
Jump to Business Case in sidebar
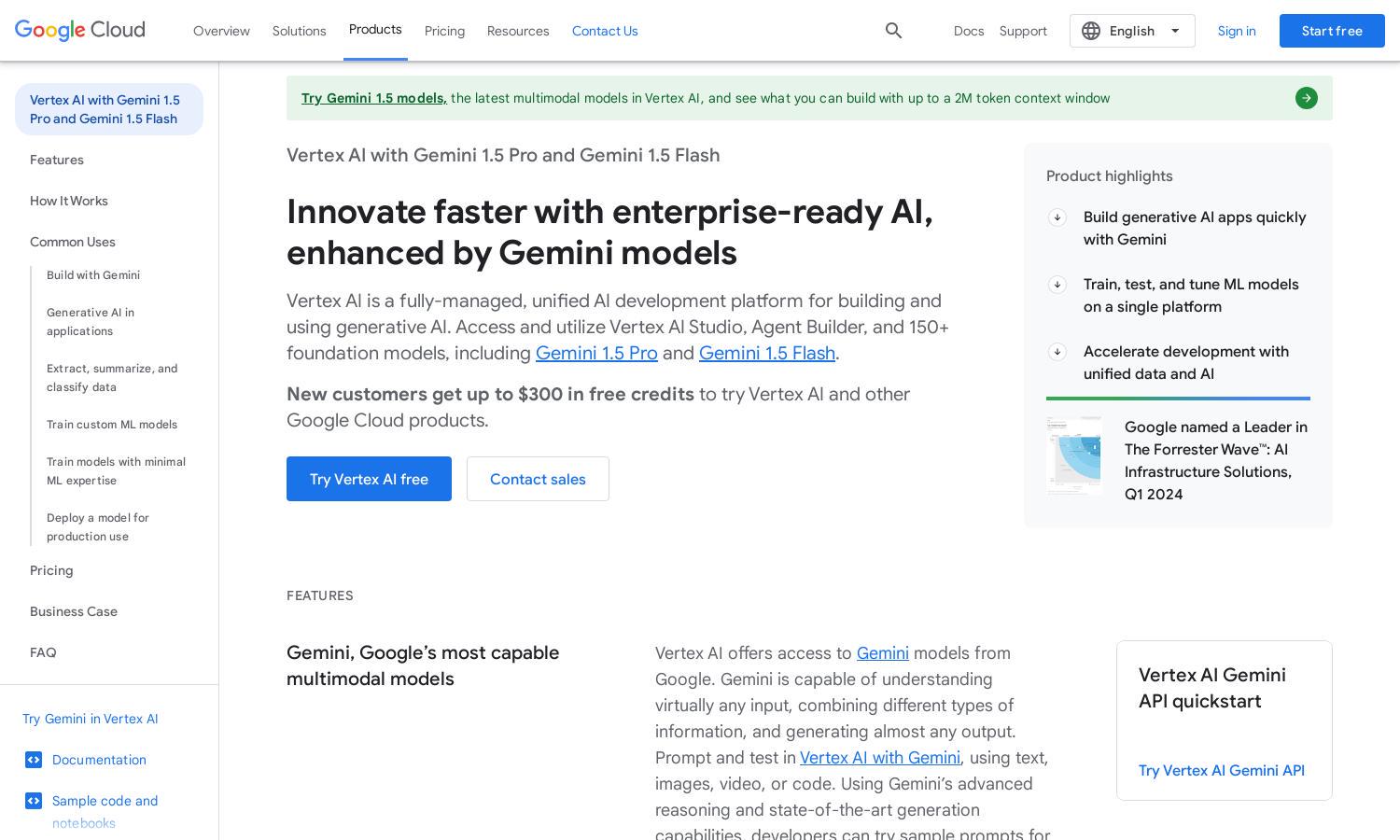coord(74,611)
